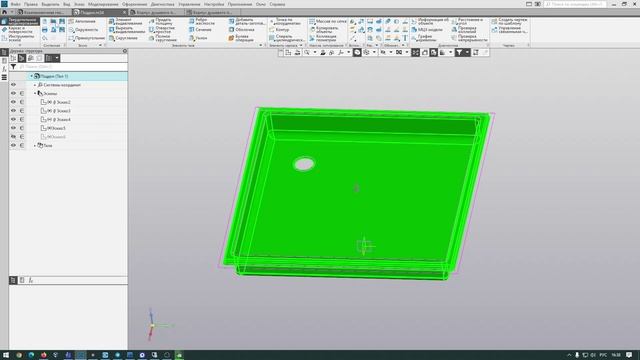Expand the Тела tree node
640x360 pixels.
(x=35, y=145)
